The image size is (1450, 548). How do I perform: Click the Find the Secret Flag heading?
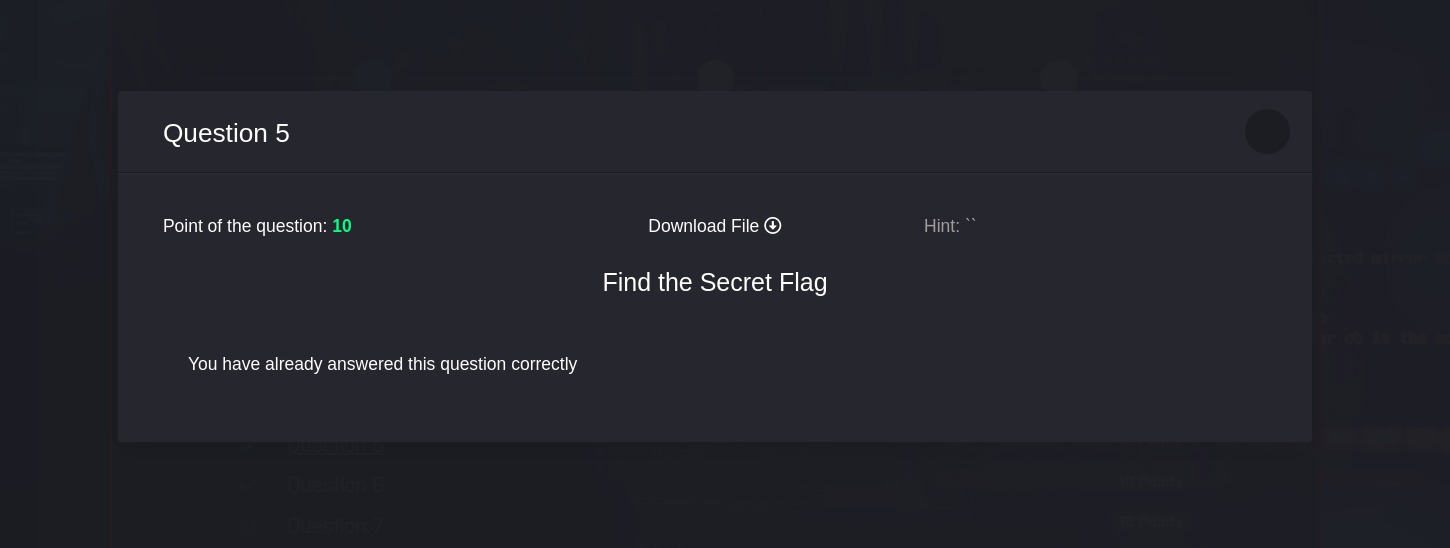pos(715,283)
